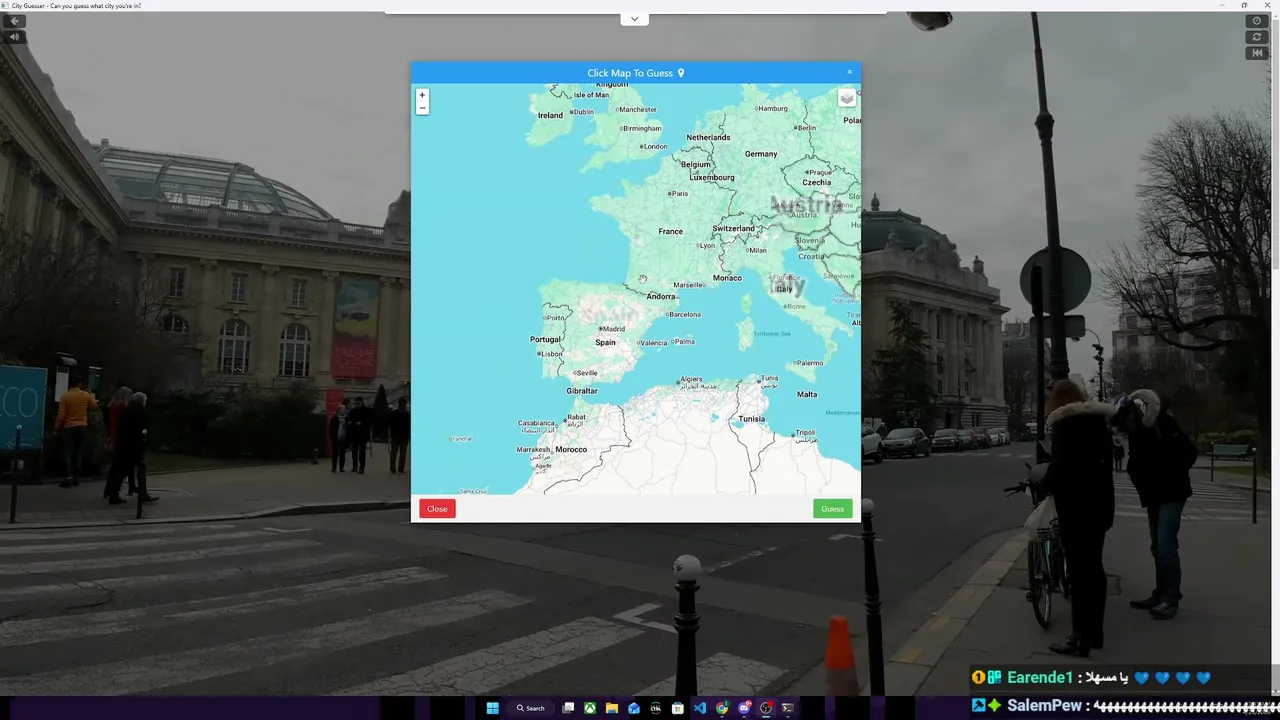The height and width of the screenshot is (720, 1280).
Task: Open Task View from the taskbar
Action: pyautogui.click(x=568, y=708)
